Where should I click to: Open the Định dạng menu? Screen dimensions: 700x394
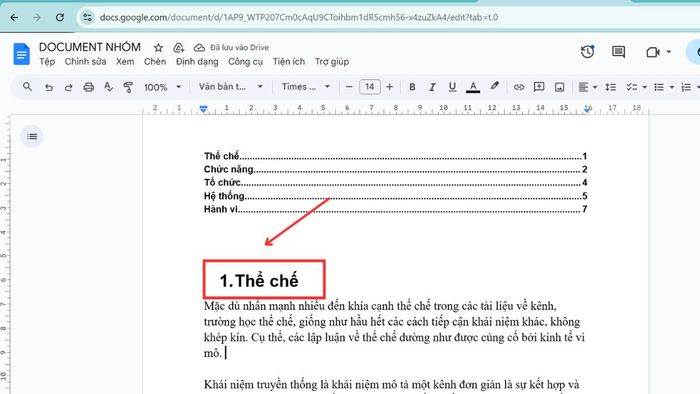[x=197, y=62]
